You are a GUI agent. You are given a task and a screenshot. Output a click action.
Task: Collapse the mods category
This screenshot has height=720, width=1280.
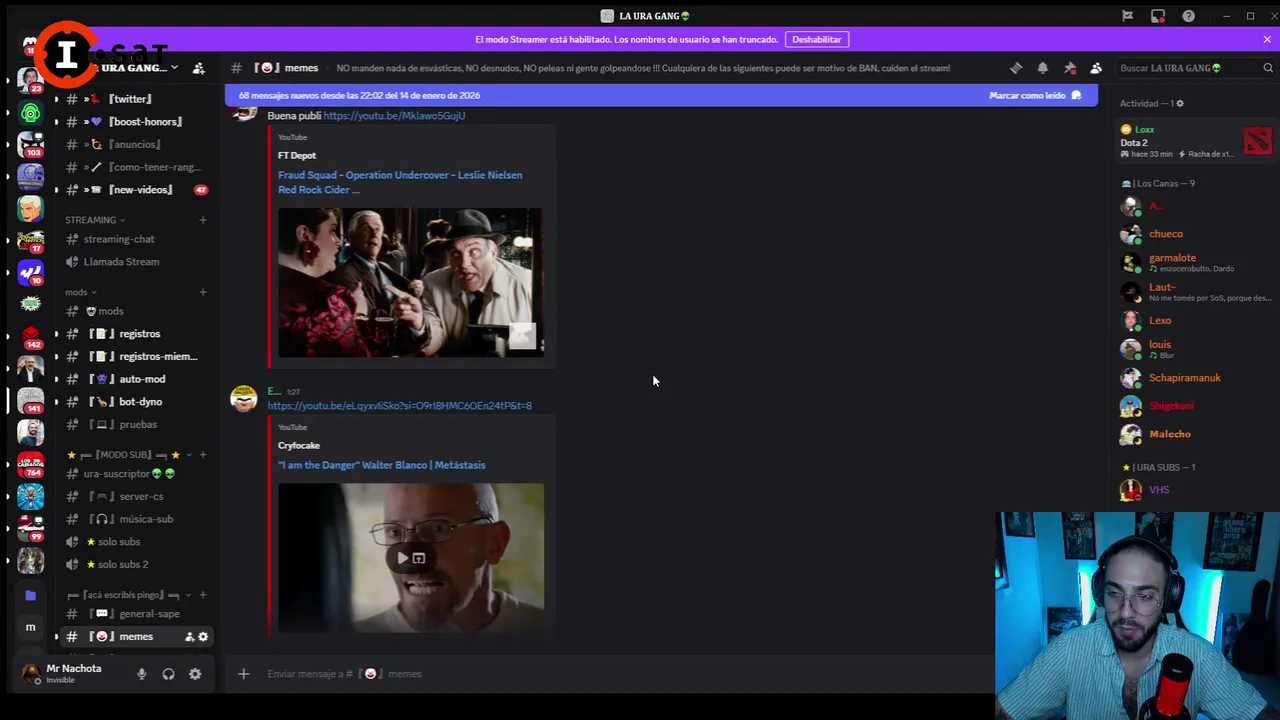click(x=81, y=292)
